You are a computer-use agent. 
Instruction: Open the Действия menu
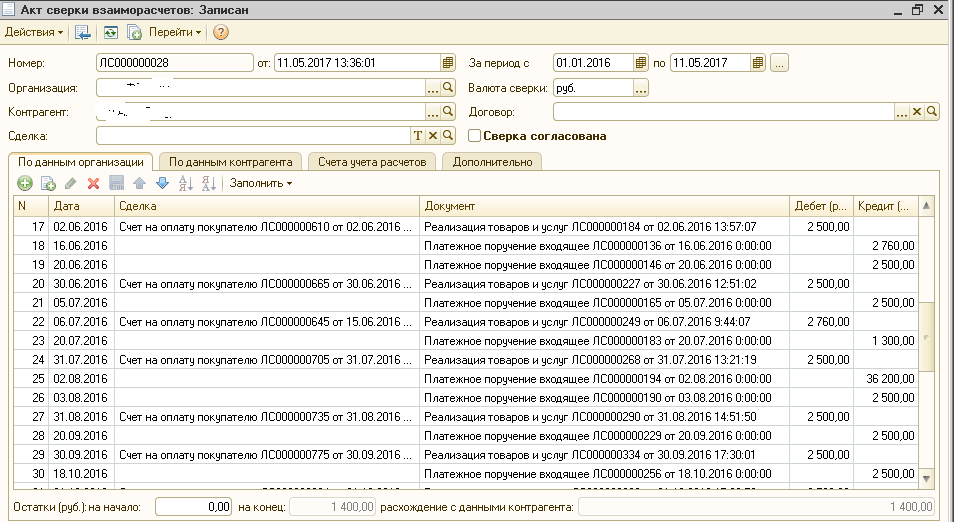pyautogui.click(x=34, y=32)
